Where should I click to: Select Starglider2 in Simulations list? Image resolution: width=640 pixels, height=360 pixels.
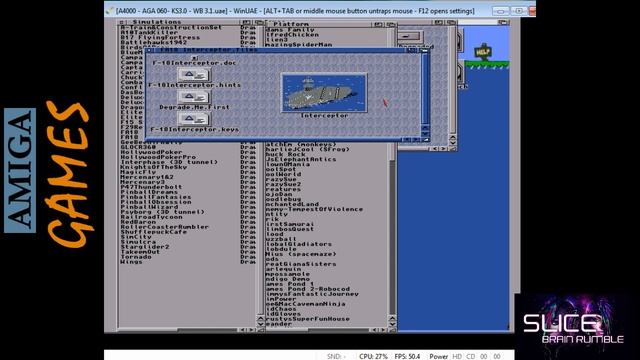point(144,247)
